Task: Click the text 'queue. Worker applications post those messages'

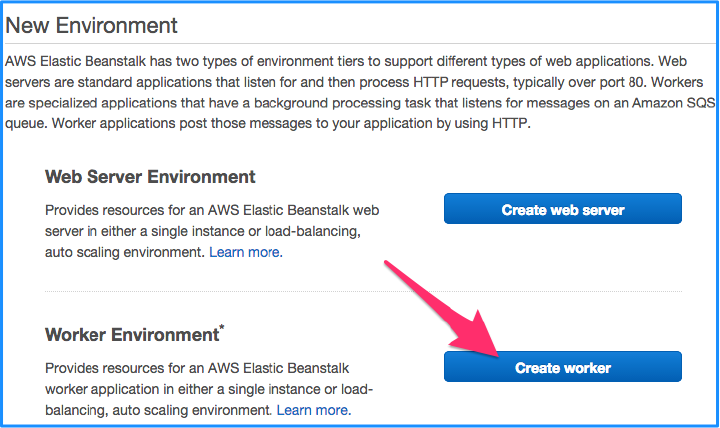Action: [x=158, y=123]
